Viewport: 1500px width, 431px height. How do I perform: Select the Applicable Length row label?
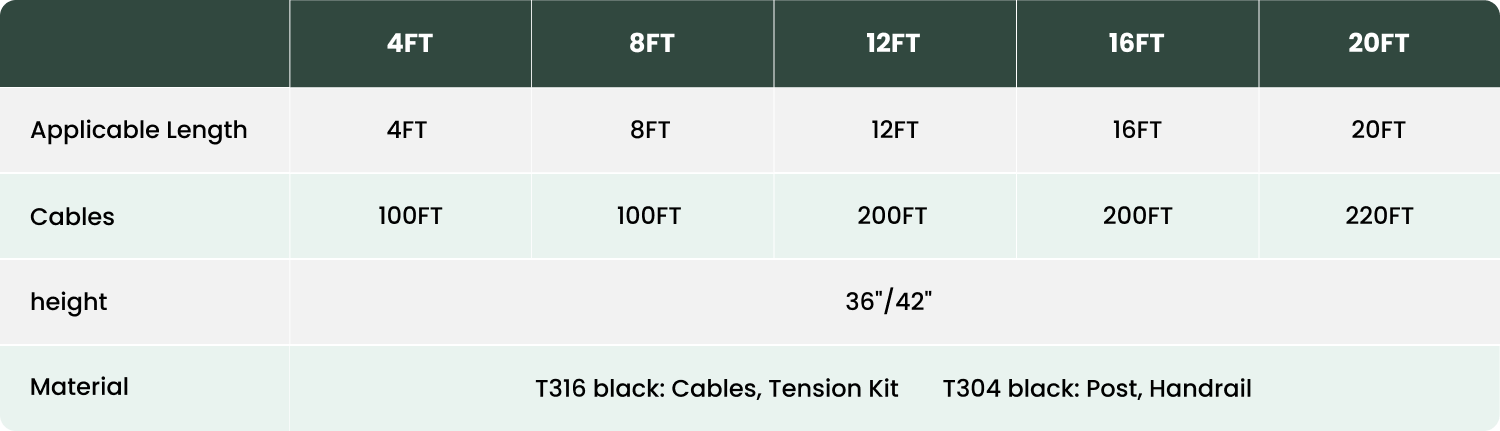(x=139, y=130)
